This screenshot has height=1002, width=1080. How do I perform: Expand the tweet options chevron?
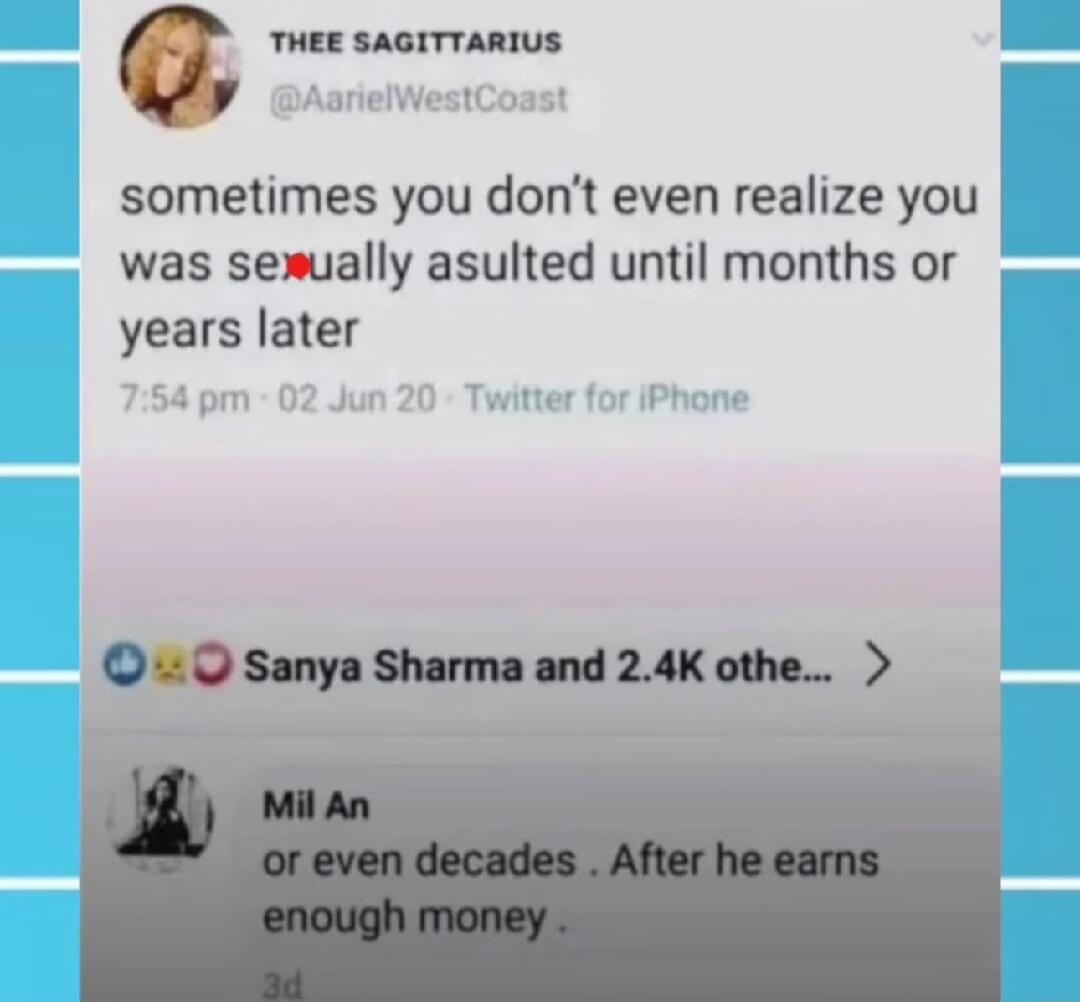pos(982,40)
